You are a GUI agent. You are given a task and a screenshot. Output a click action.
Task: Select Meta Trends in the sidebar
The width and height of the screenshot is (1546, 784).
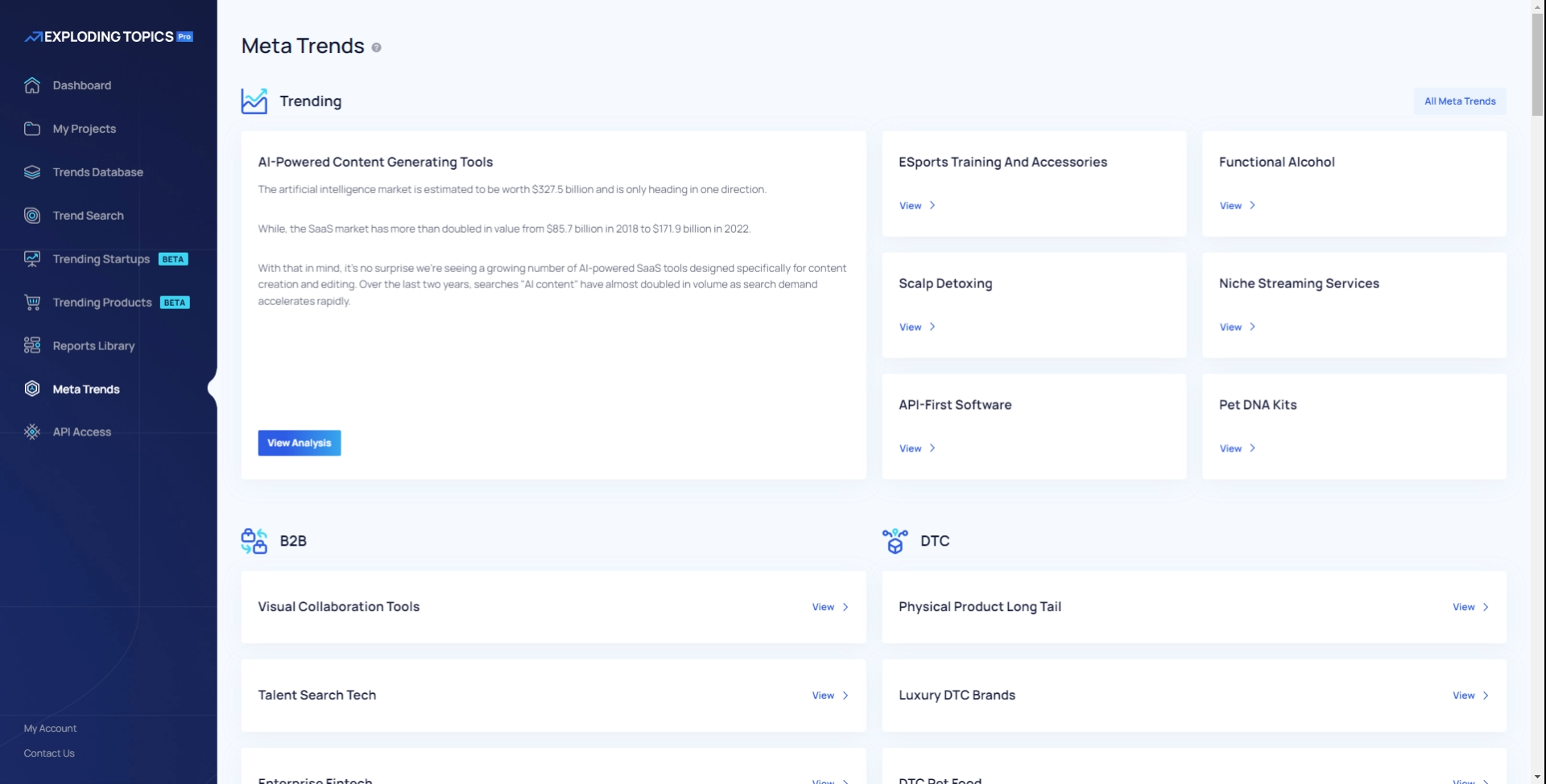click(86, 389)
